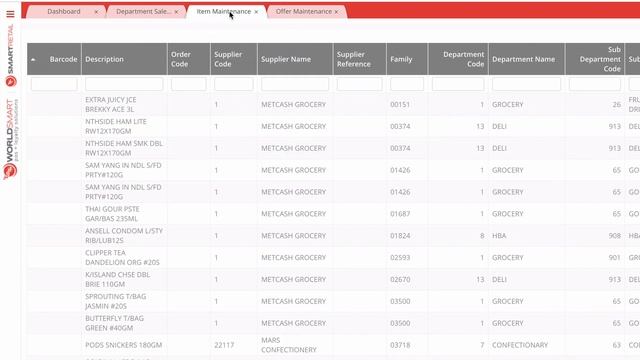This screenshot has width=640, height=360.
Task: Focus the Supplier Reference filter field
Action: (x=360, y=84)
